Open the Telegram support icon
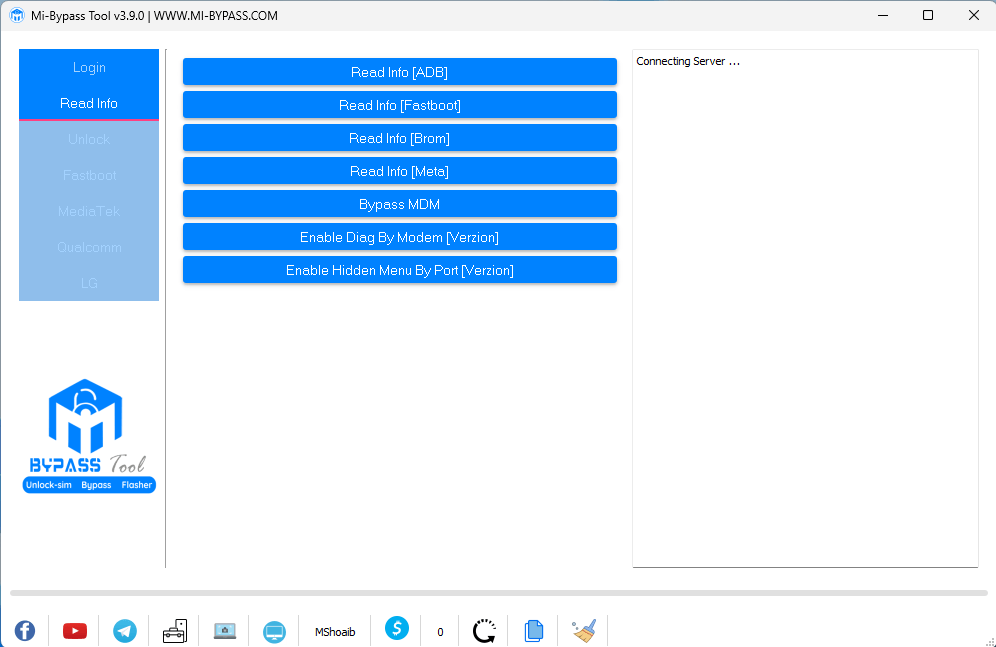This screenshot has height=647, width=996. [x=125, y=630]
